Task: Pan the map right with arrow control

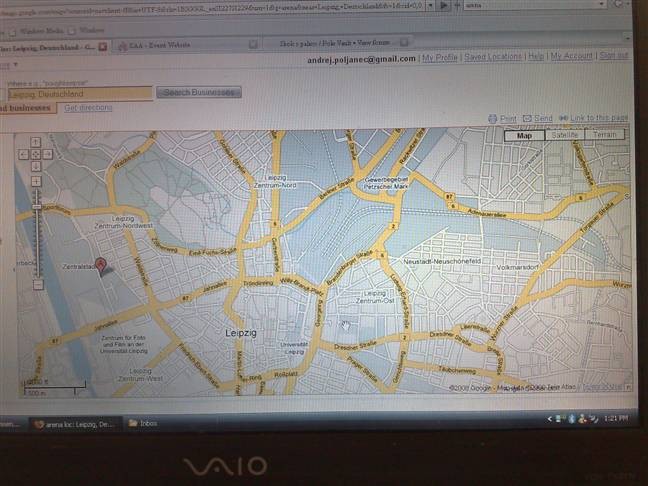Action: 48,154
